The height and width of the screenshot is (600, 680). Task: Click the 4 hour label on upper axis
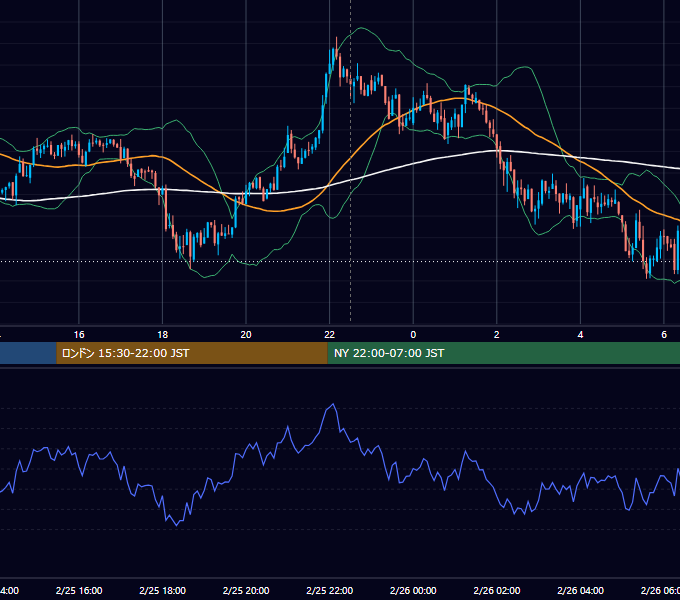coord(580,335)
